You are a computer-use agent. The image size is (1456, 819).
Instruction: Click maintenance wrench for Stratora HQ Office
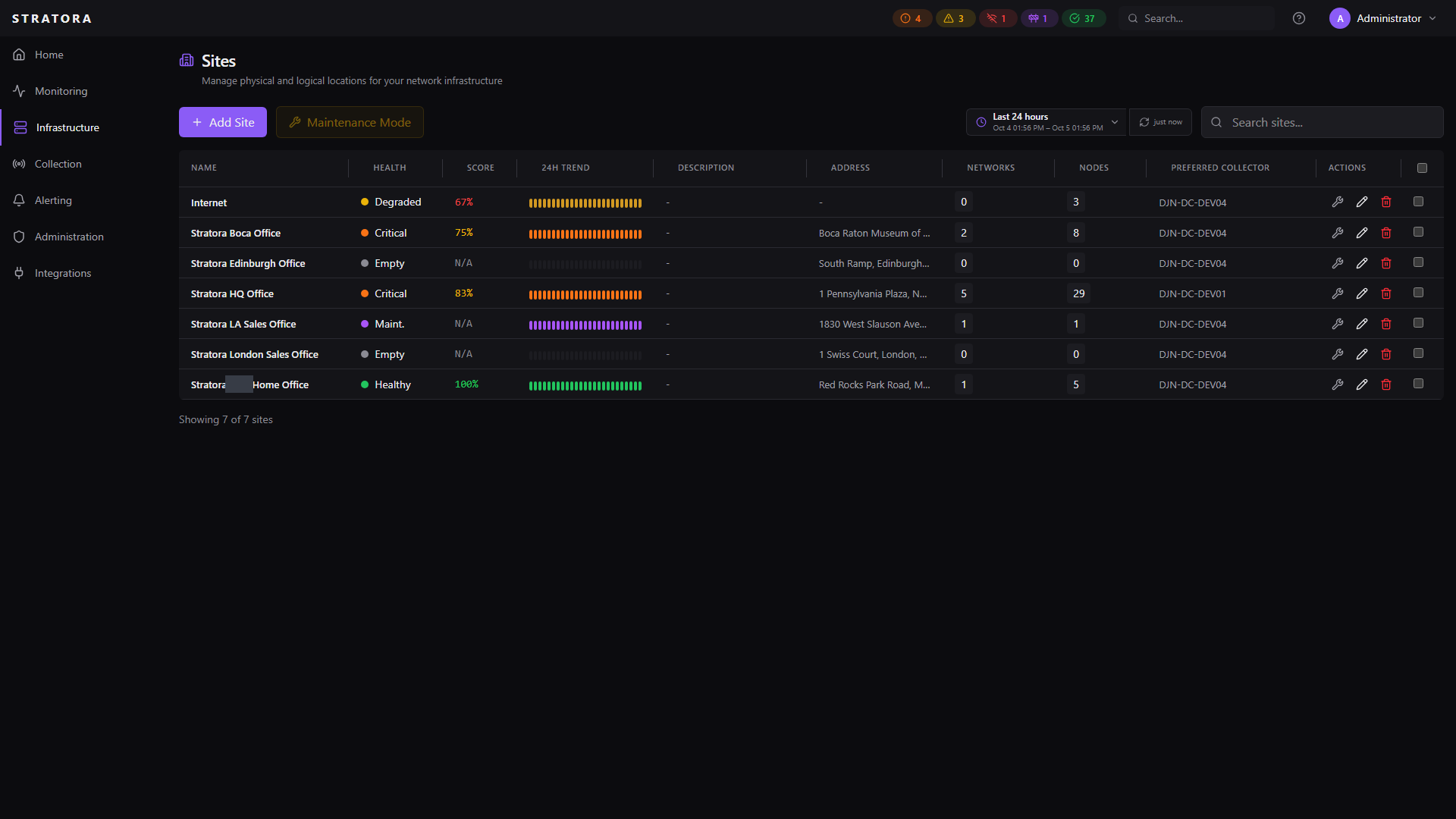coord(1338,293)
